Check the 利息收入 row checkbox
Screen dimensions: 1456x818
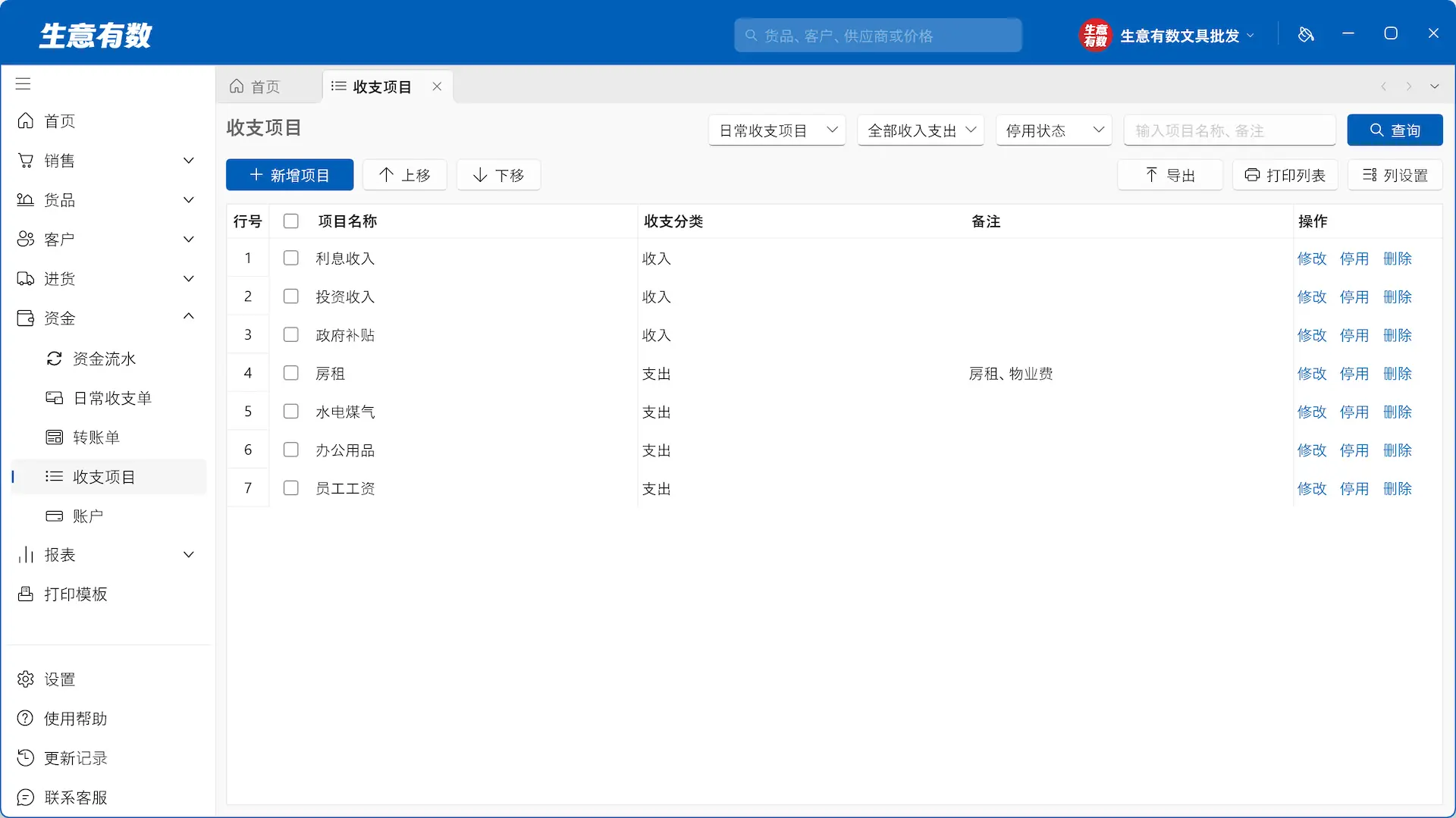click(x=290, y=259)
